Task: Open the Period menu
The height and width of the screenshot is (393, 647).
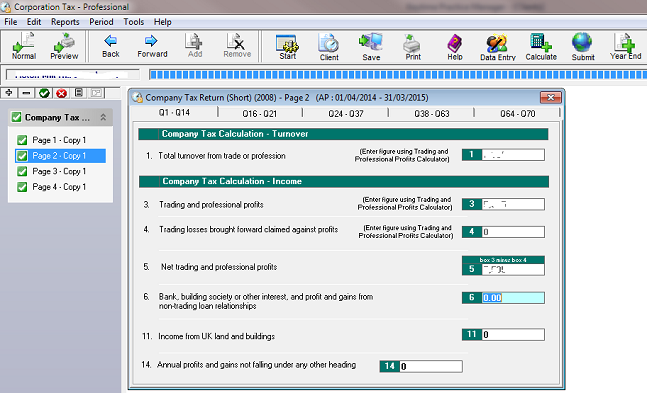Action: [101, 22]
